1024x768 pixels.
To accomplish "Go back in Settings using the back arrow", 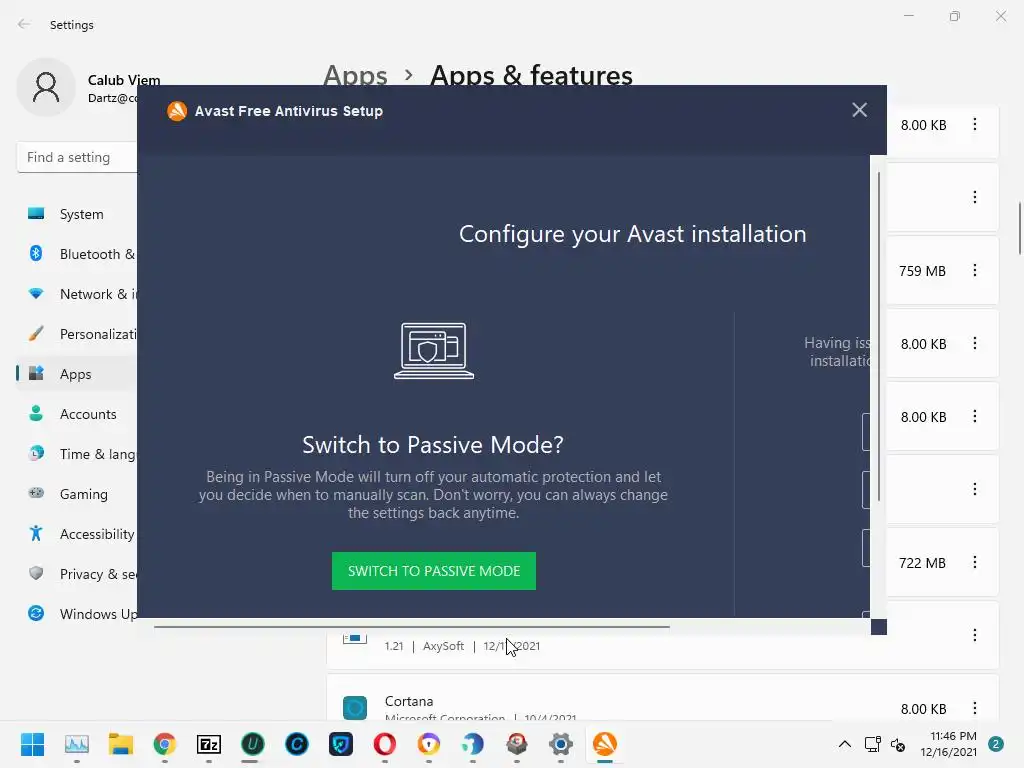I will point(24,24).
